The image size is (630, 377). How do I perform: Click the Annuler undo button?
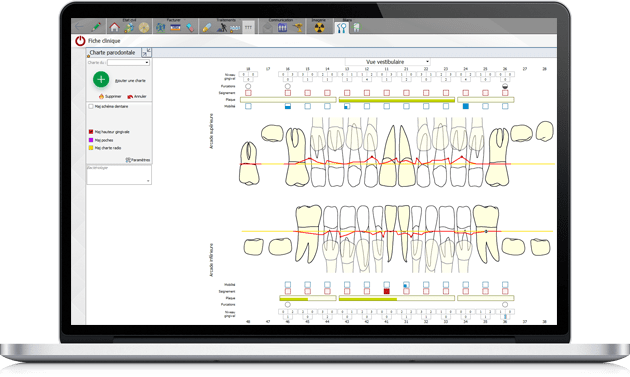pos(137,96)
